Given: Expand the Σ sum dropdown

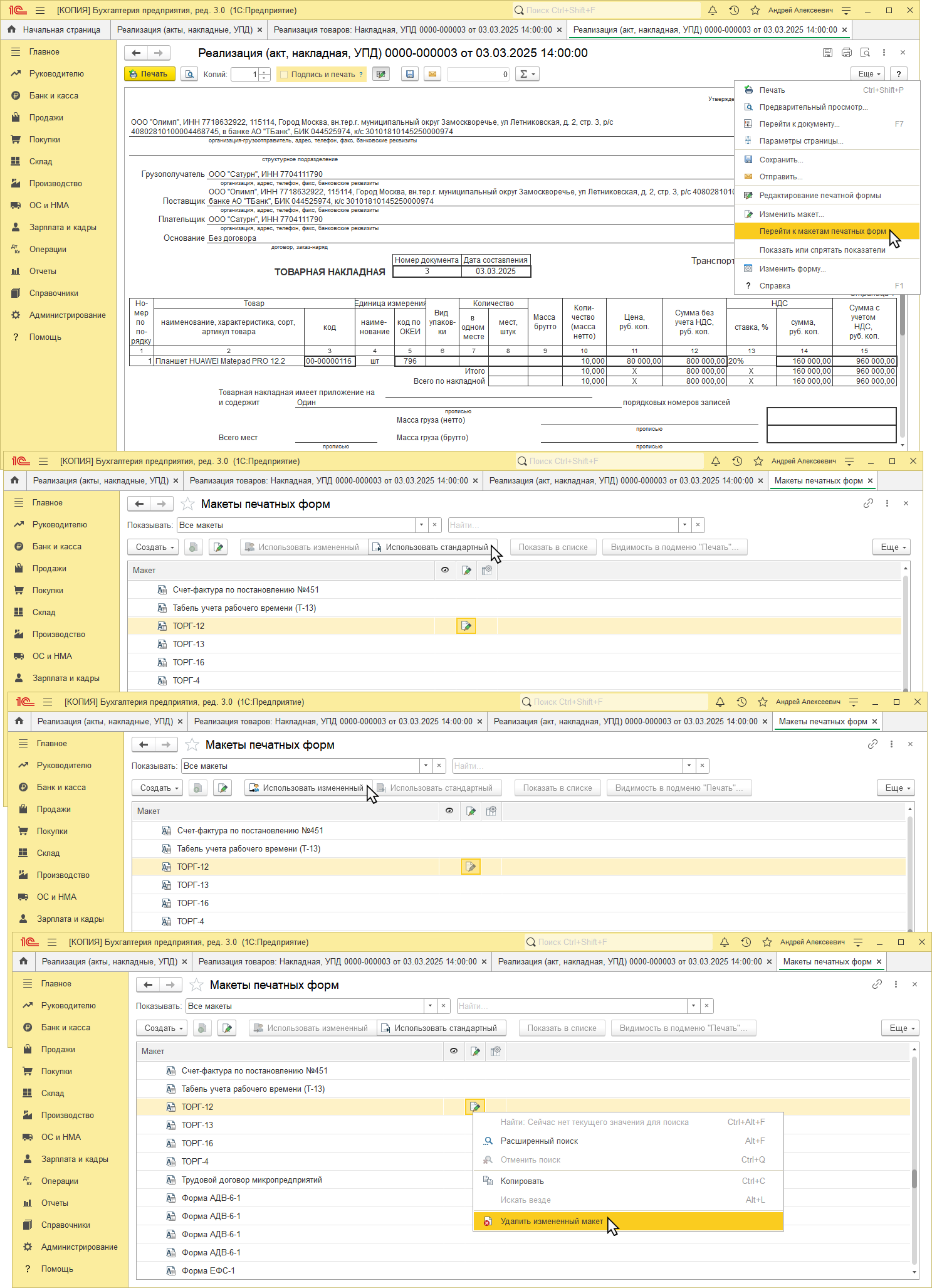Looking at the screenshot, I should click(528, 74).
